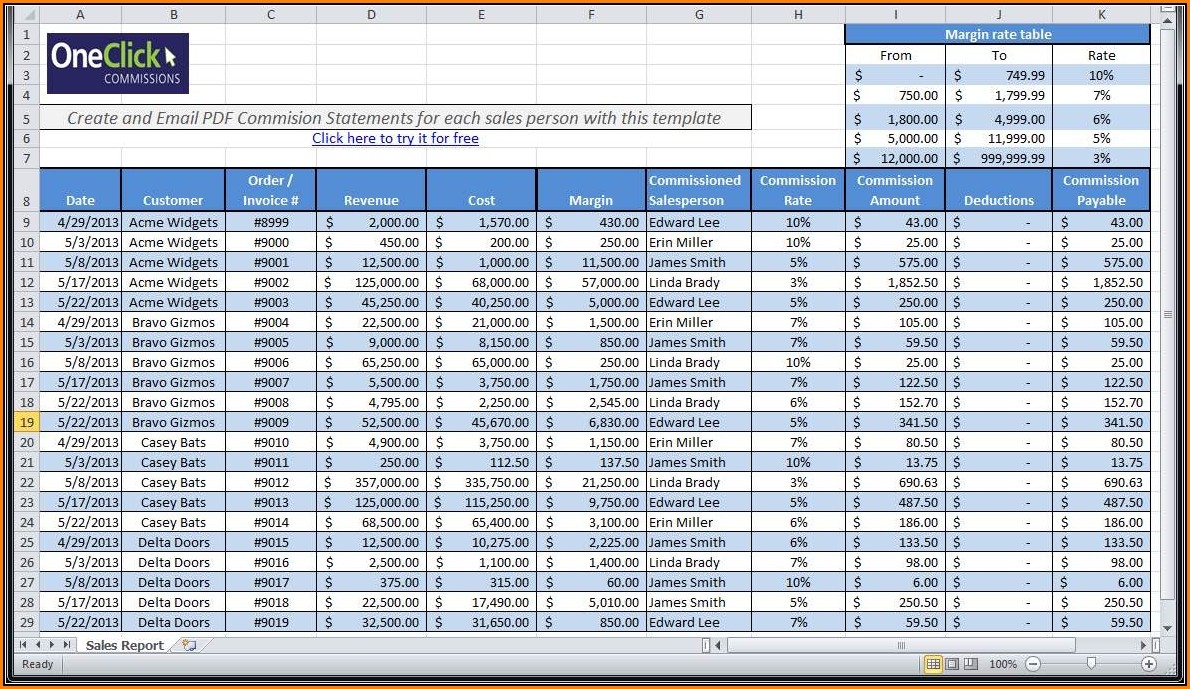Click the 100% zoom level indicator
The width and height of the screenshot is (1190, 689).
[x=1004, y=663]
